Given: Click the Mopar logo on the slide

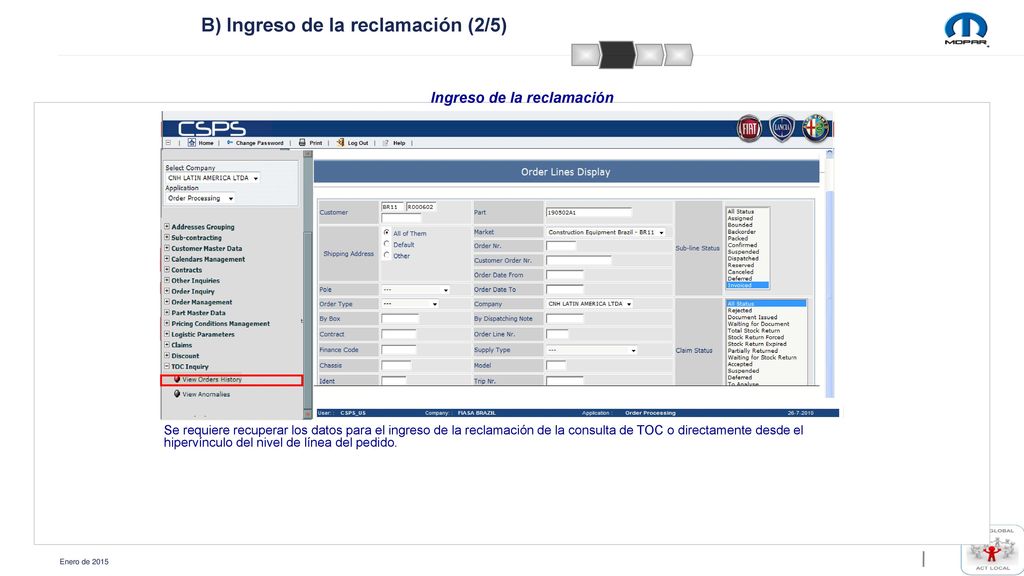Looking at the screenshot, I should tap(967, 30).
